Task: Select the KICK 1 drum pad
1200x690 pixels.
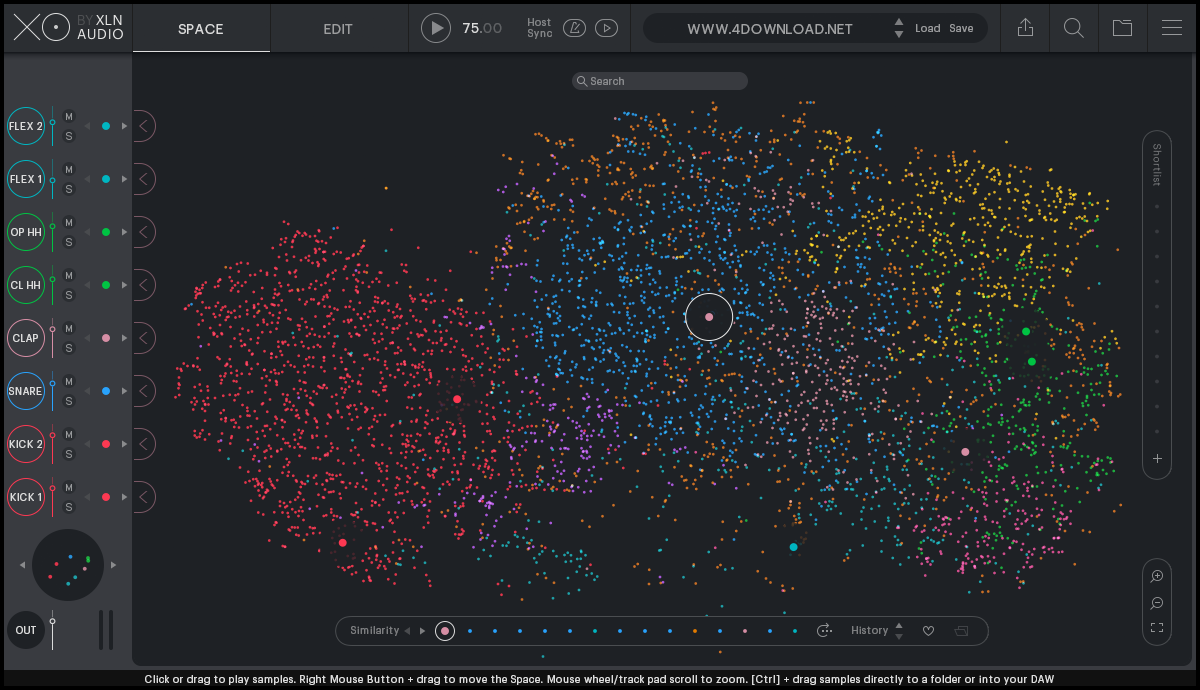Action: click(26, 497)
